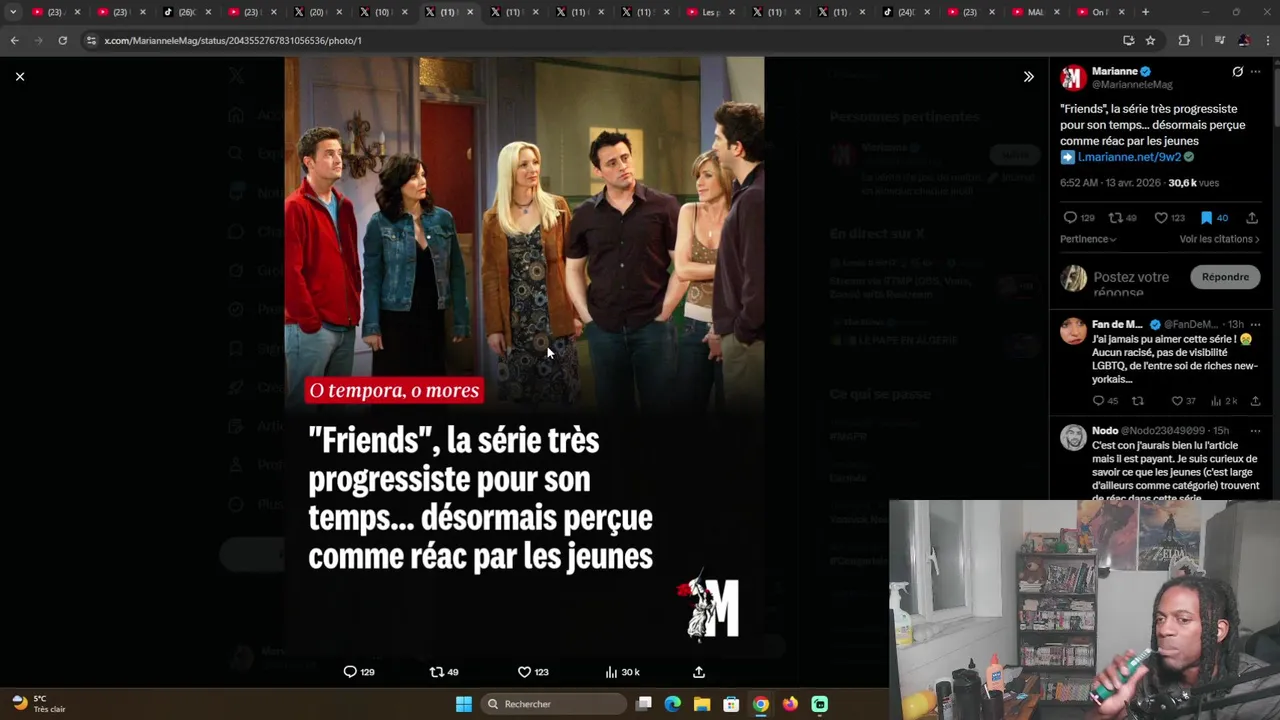Viewport: 1280px width, 720px height.
Task: Open the Windows Start menu
Action: (x=464, y=704)
